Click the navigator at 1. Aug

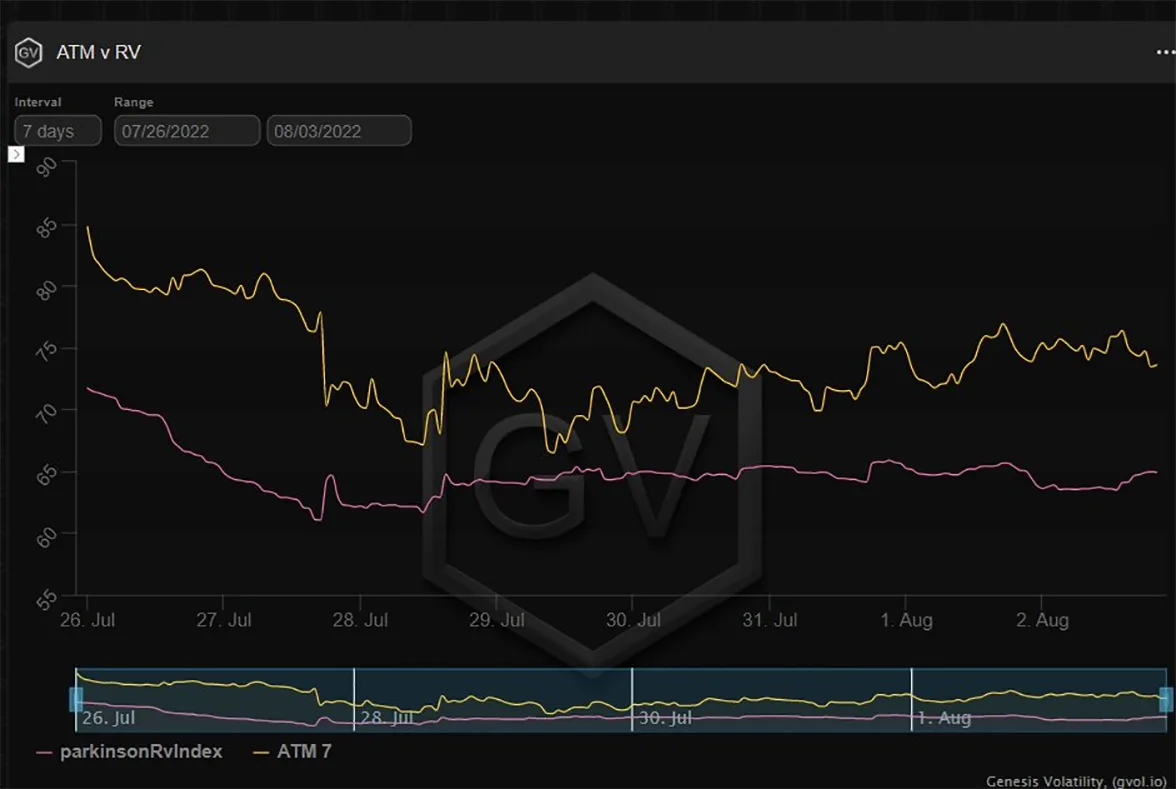pos(944,718)
